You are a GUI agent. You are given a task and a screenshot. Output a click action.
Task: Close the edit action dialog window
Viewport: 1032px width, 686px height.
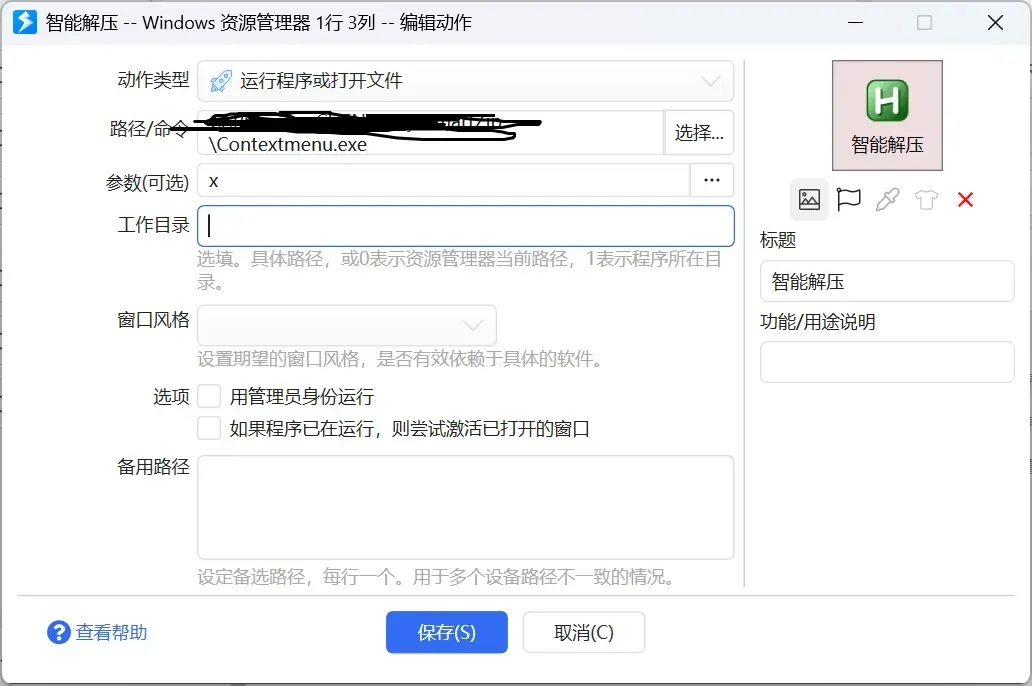coord(995,22)
